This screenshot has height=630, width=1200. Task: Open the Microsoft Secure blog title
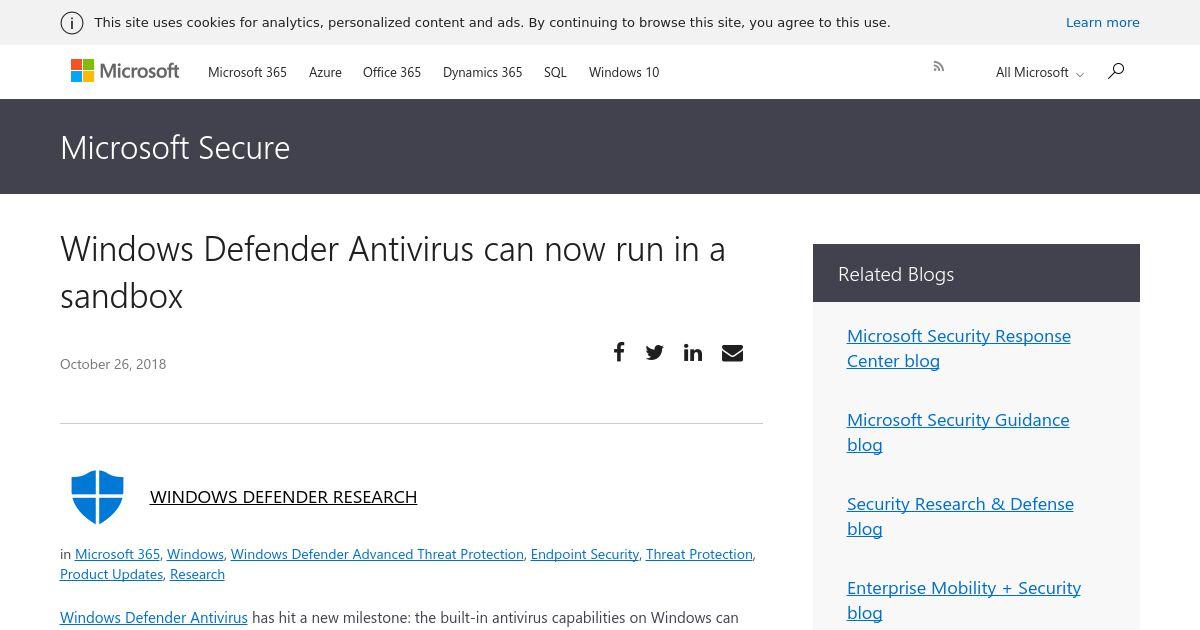175,147
